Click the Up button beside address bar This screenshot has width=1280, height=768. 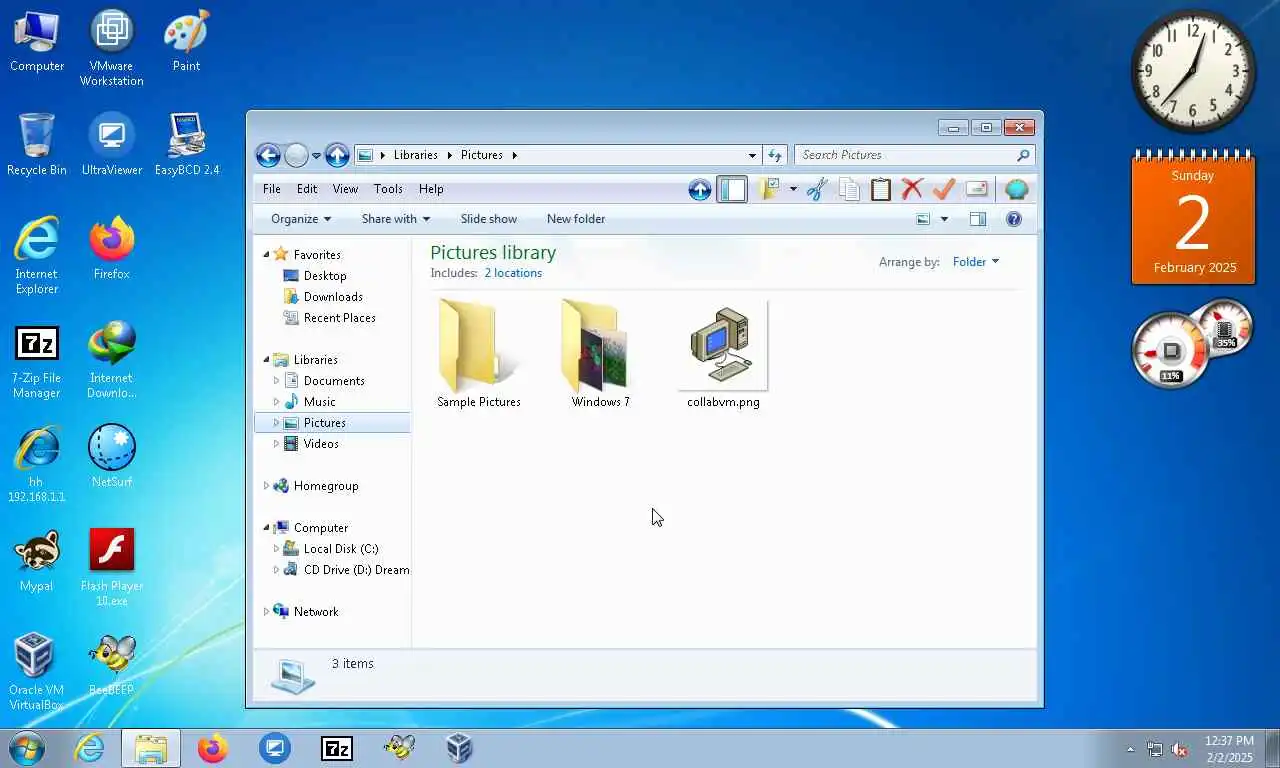337,155
